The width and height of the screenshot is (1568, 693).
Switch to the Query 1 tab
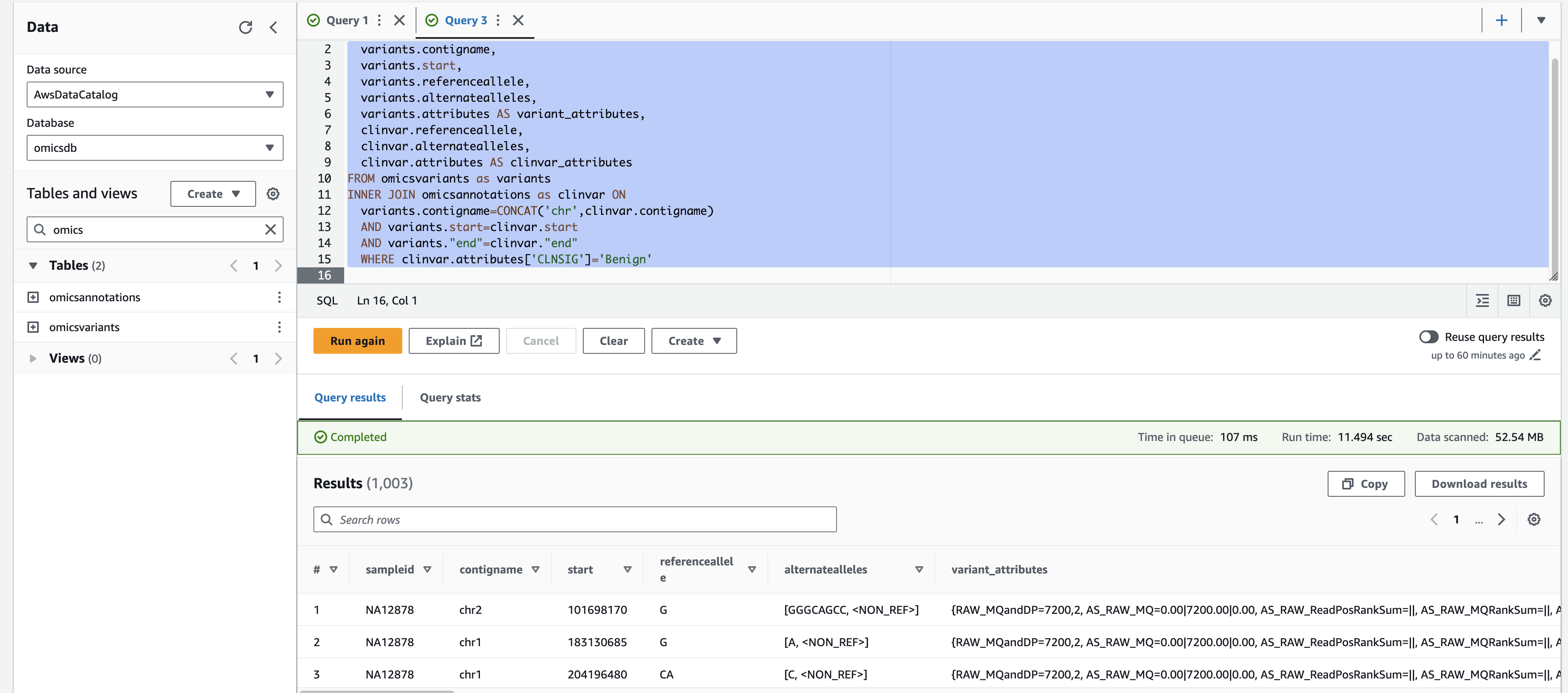347,20
